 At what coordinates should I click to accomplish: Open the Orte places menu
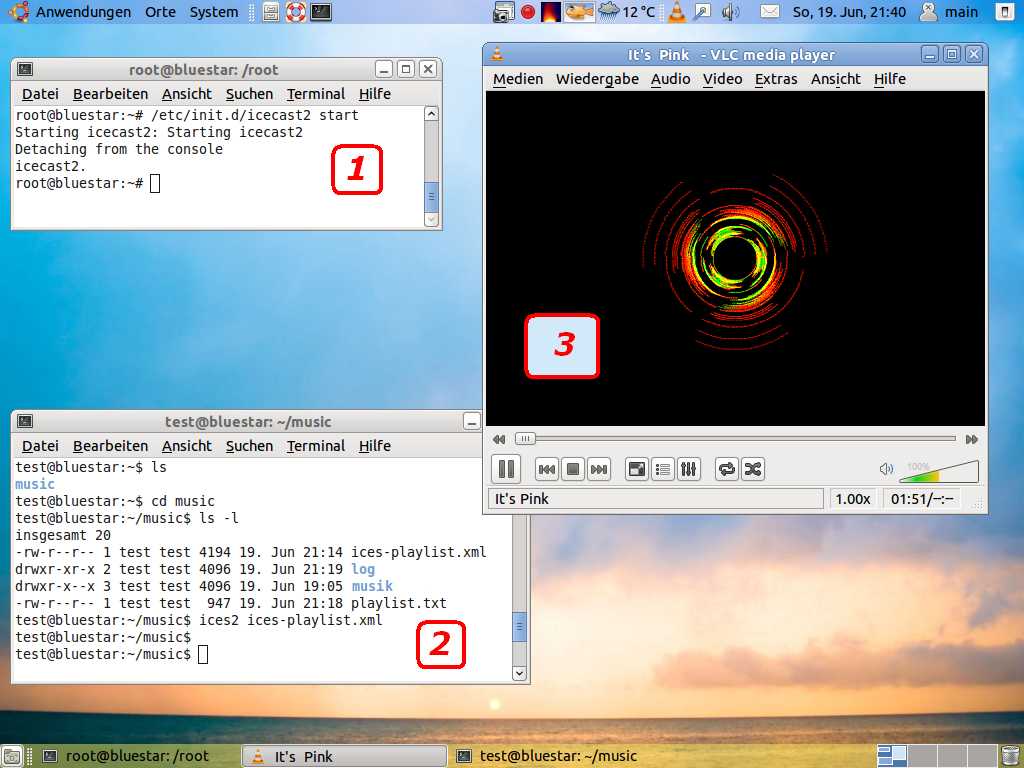click(x=160, y=12)
